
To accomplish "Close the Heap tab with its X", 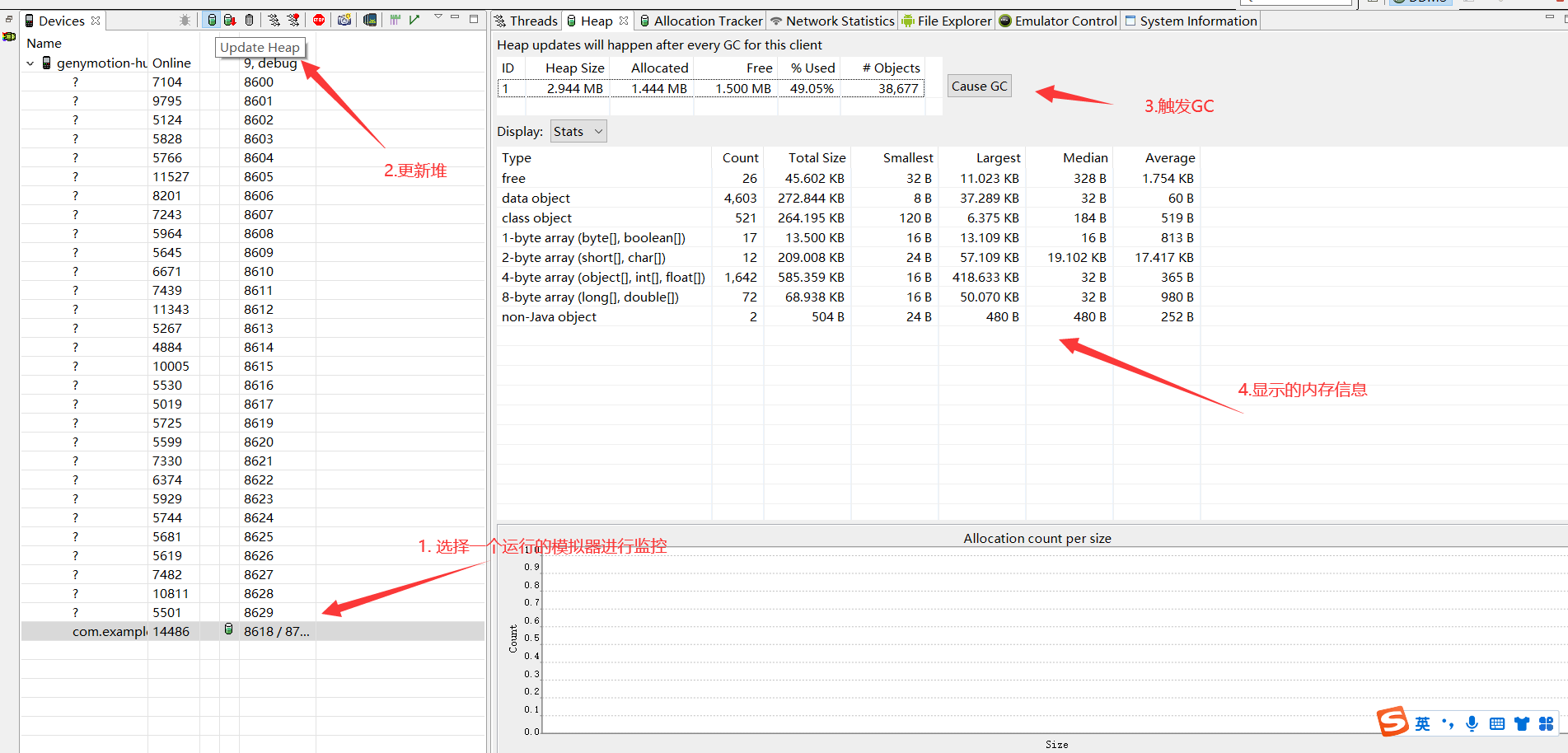I will coord(624,21).
